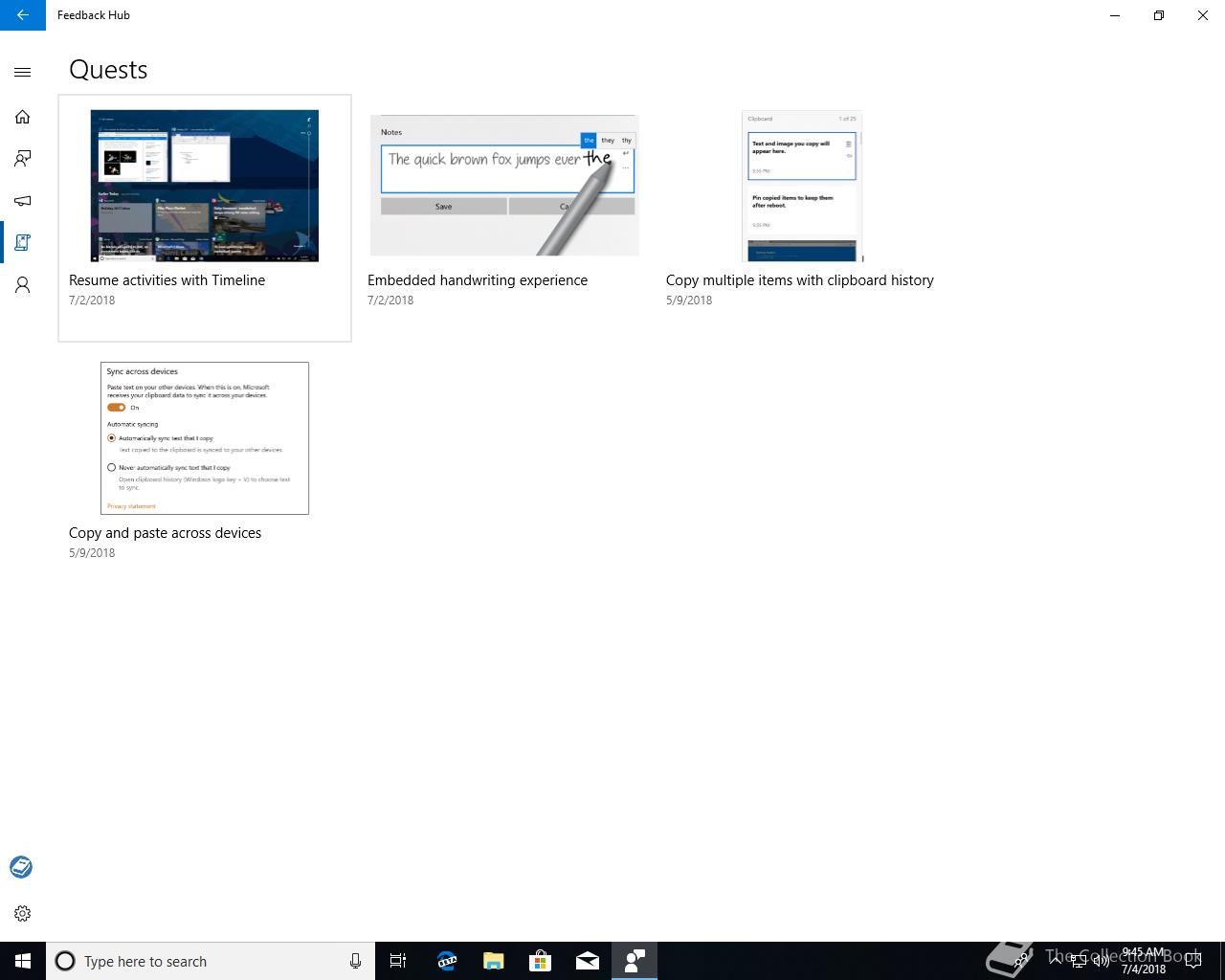Click the 'Resume activities with Timeline' title
Viewport: 1225px width, 980px height.
(167, 280)
